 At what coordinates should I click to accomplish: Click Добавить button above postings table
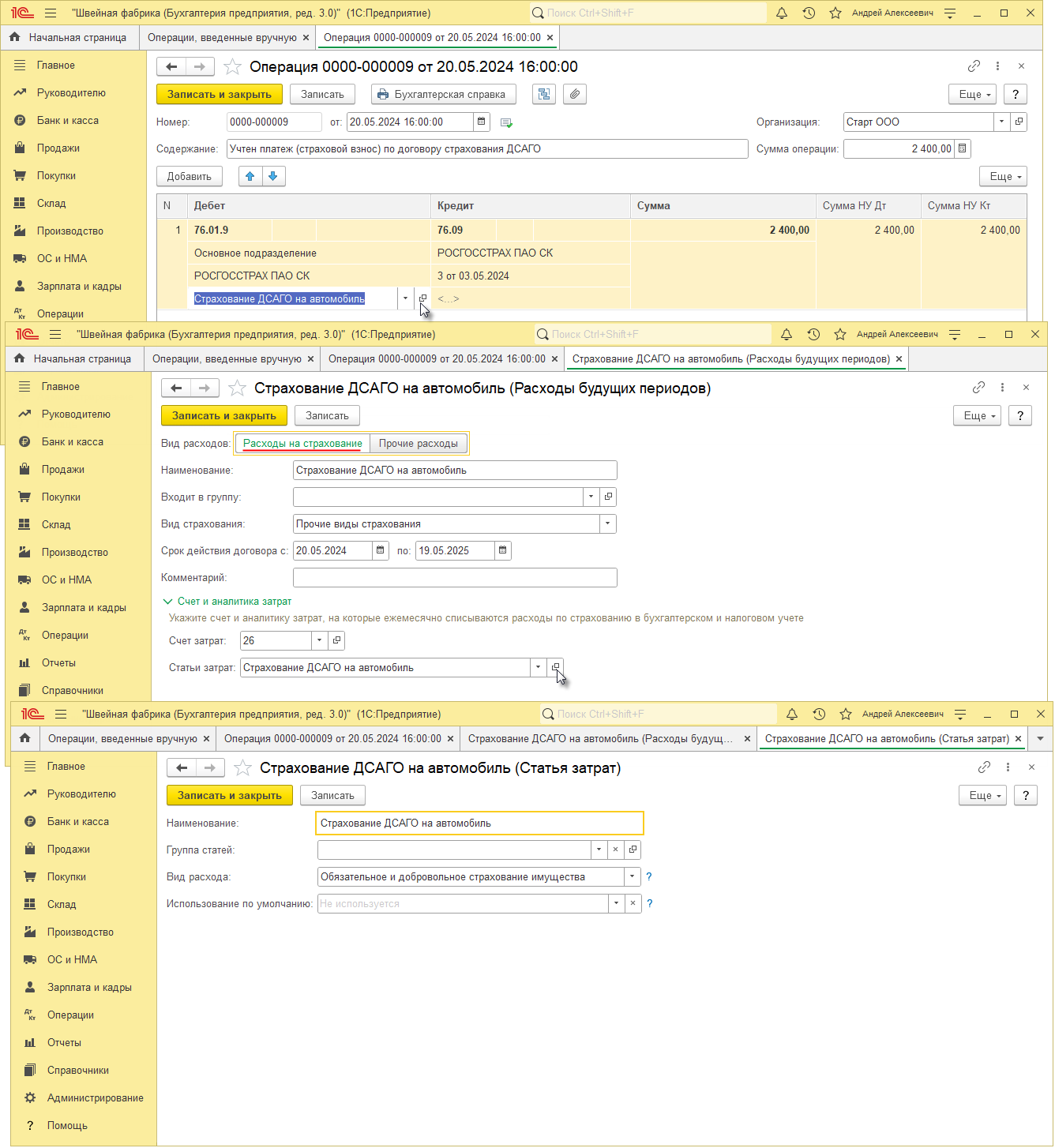[190, 176]
